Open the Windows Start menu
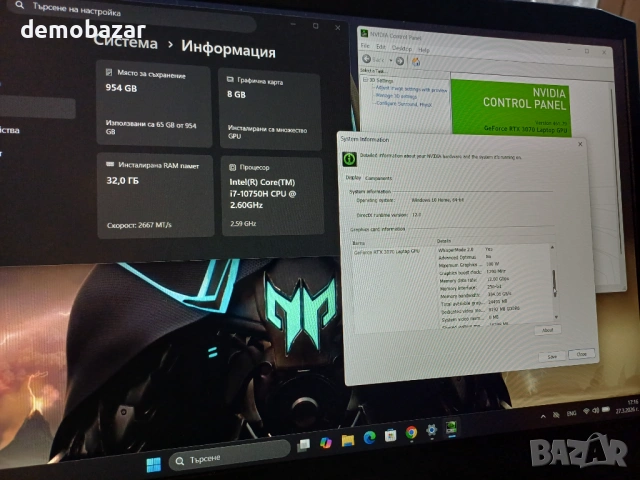The width and height of the screenshot is (640, 480). tap(154, 464)
